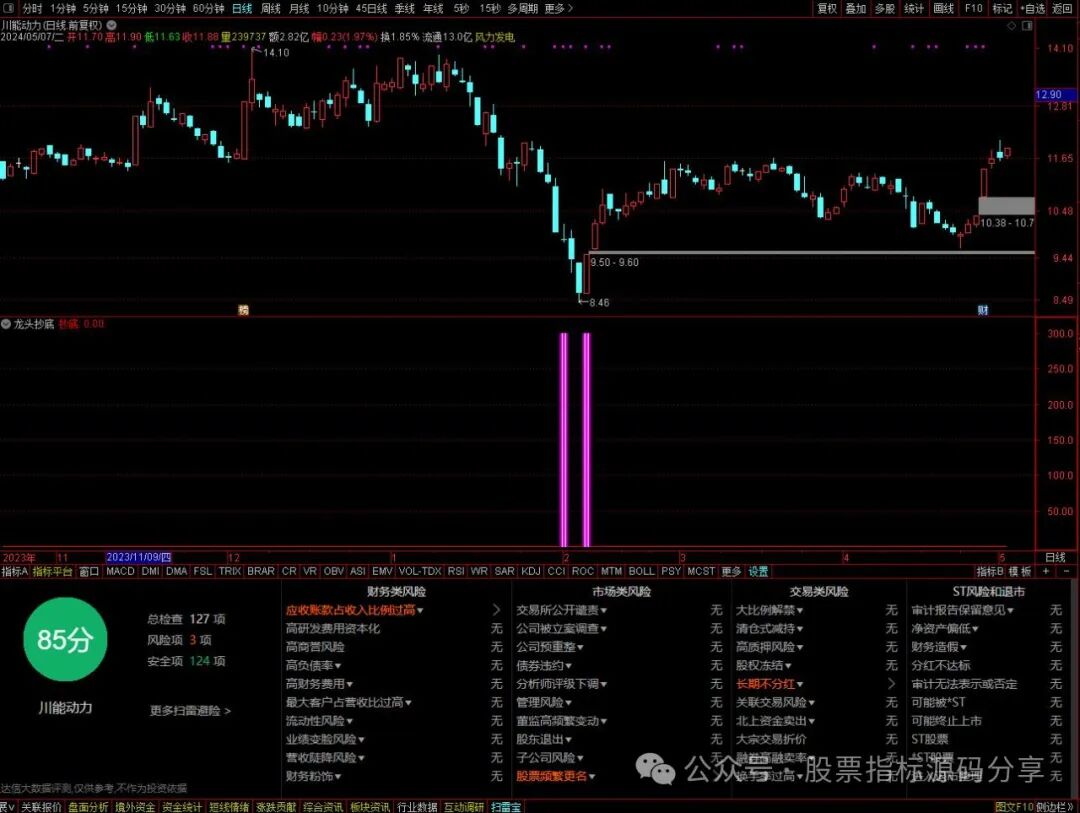Click the minus zoom button at indicator bar right

[1067, 572]
